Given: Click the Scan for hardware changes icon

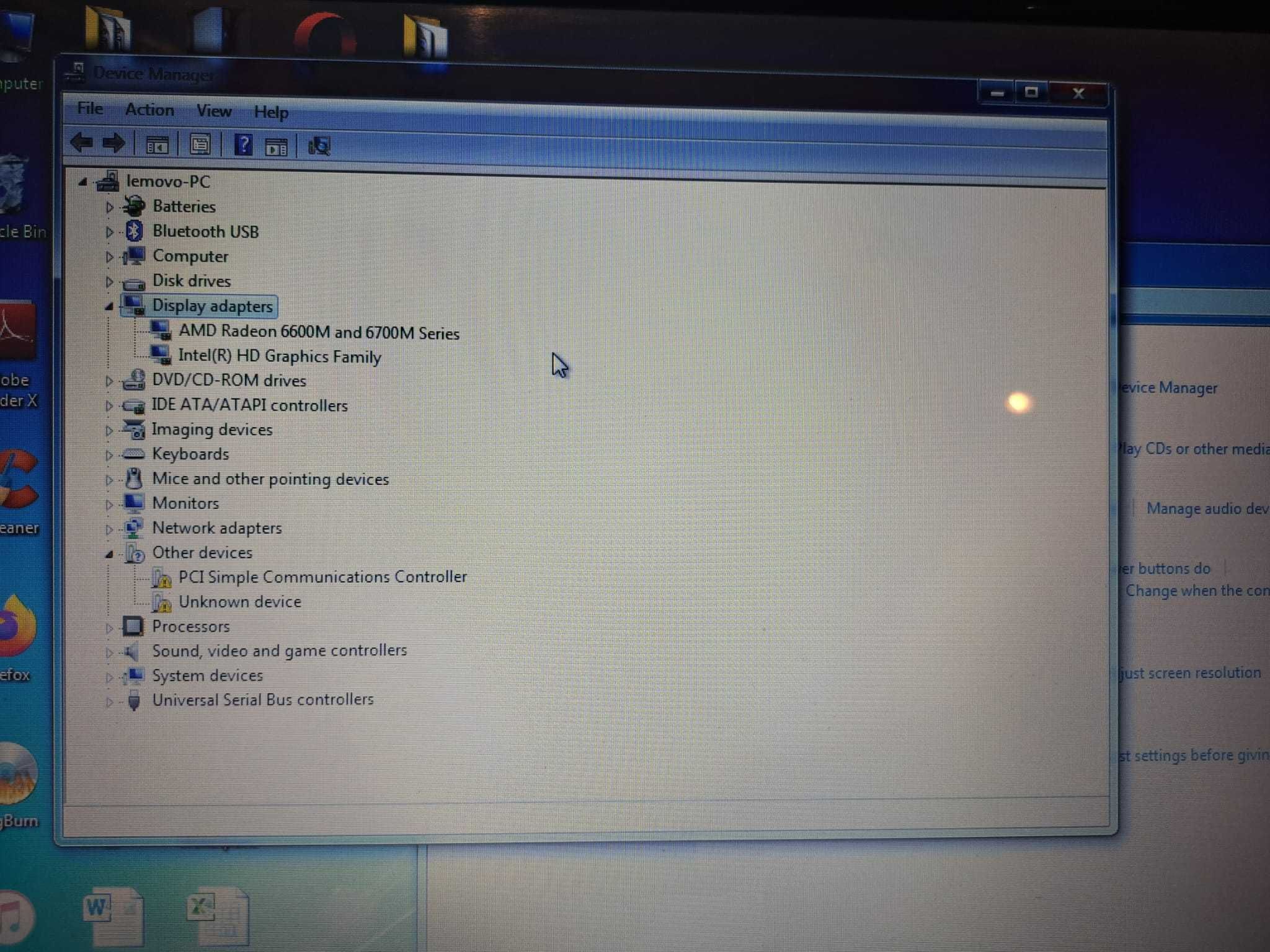Looking at the screenshot, I should (x=322, y=147).
